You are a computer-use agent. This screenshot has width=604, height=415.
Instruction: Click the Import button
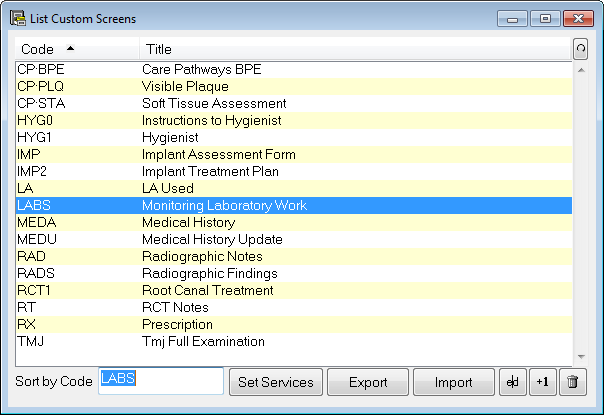(454, 382)
